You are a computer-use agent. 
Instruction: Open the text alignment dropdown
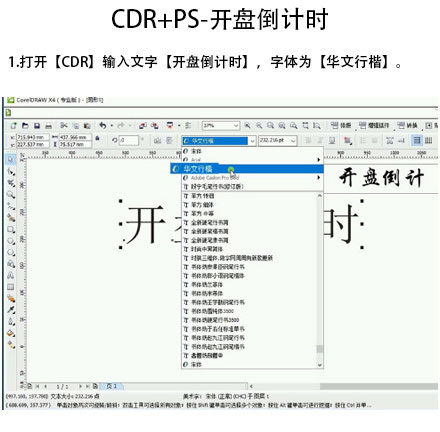[x=348, y=140]
